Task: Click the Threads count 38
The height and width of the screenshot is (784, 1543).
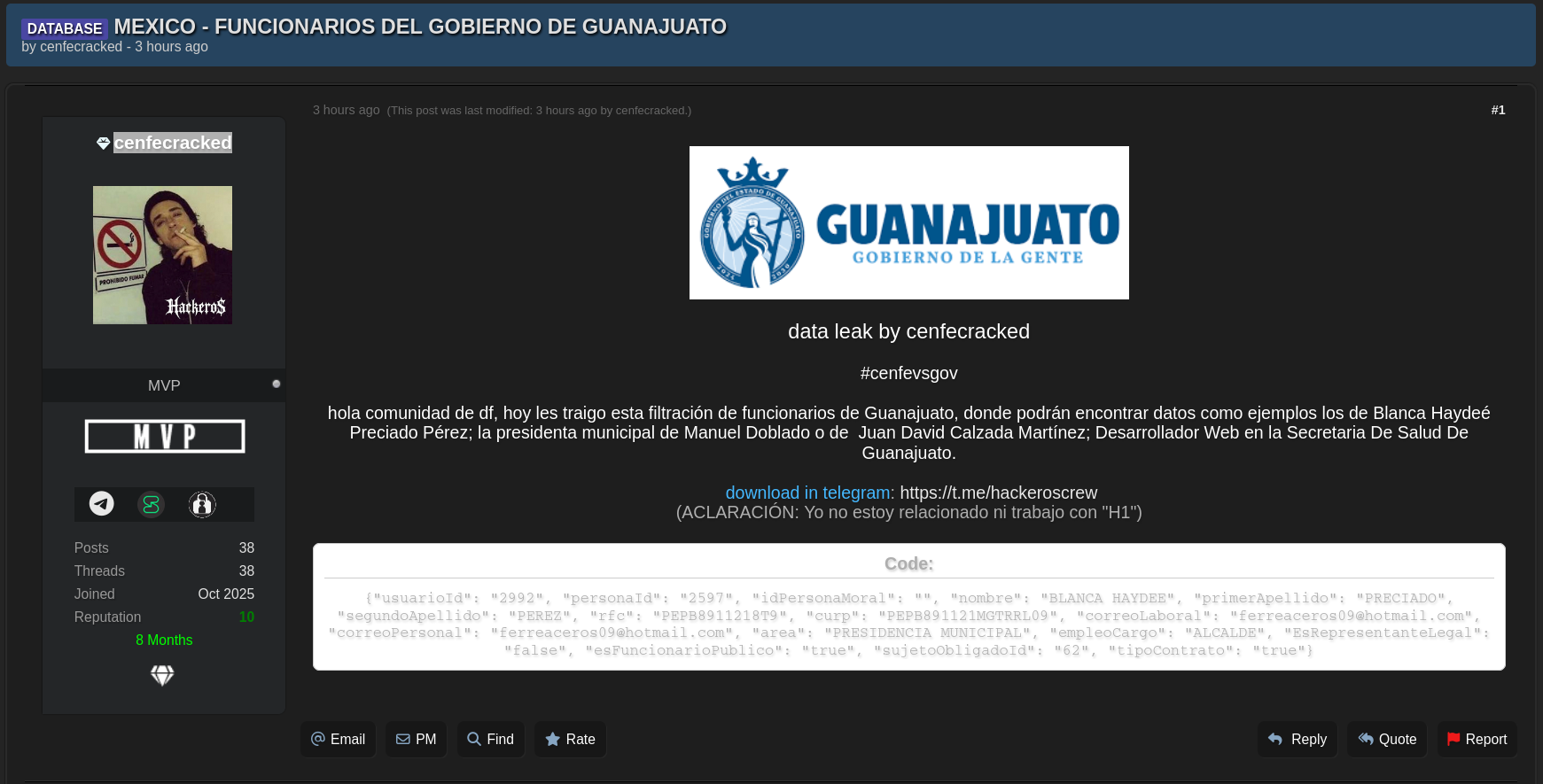Action: pyautogui.click(x=246, y=571)
